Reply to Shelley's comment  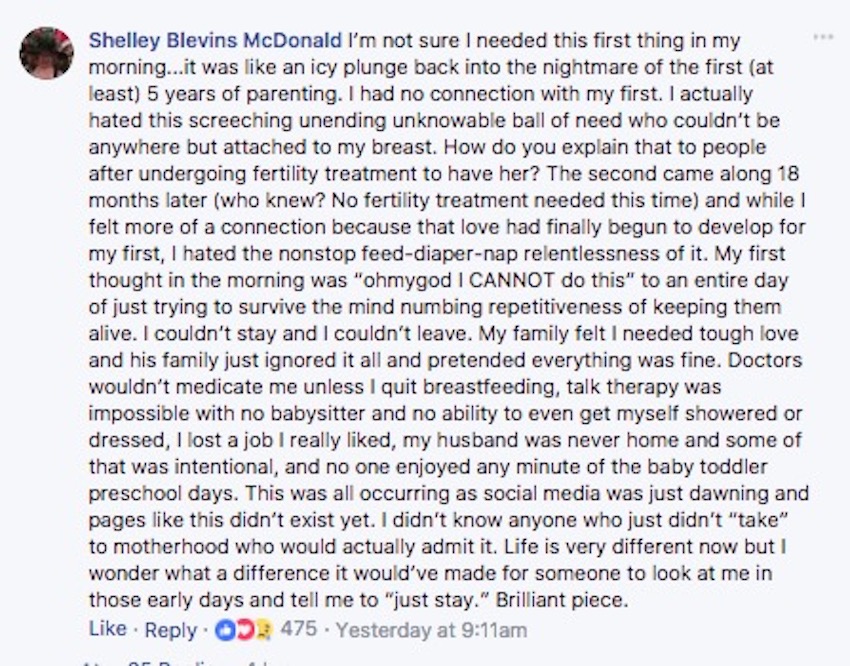click(170, 630)
